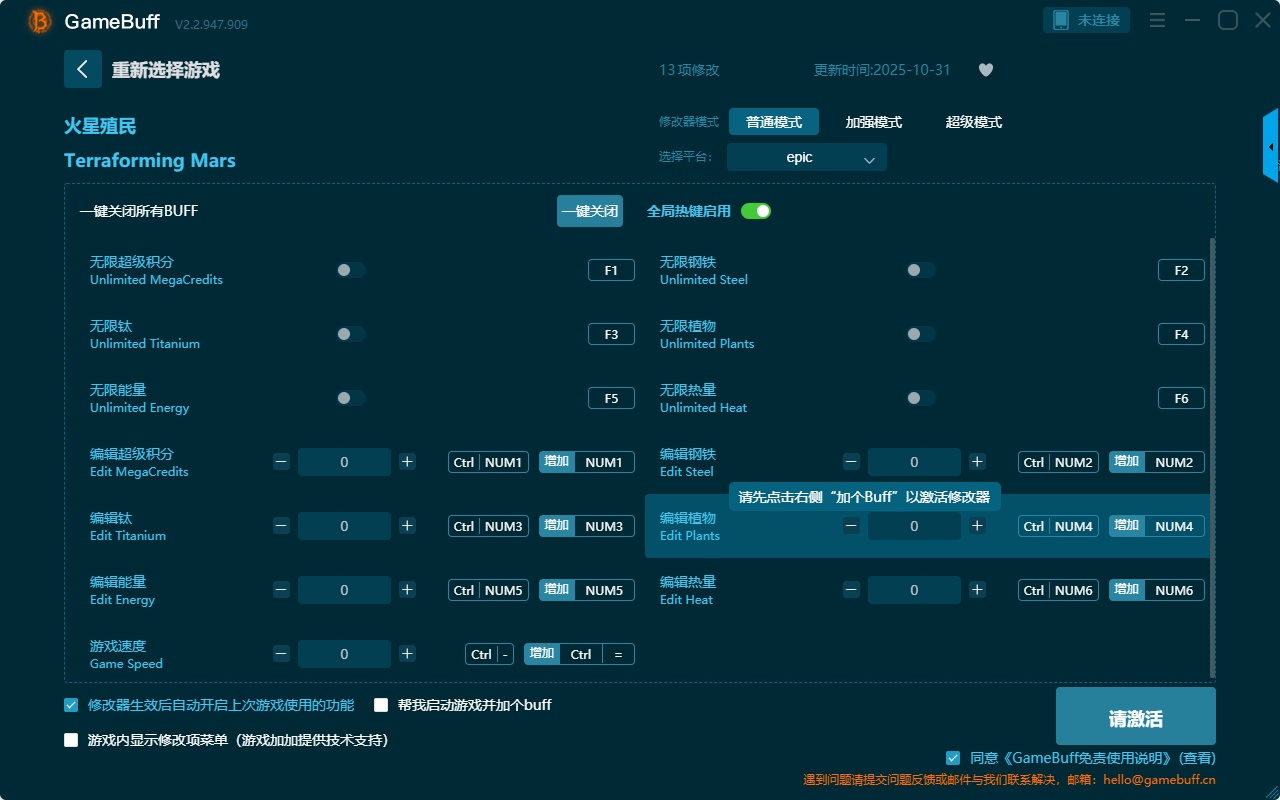Turn on the Unlimited Steel toggle
Screen dimensions: 1280x800
(920, 270)
